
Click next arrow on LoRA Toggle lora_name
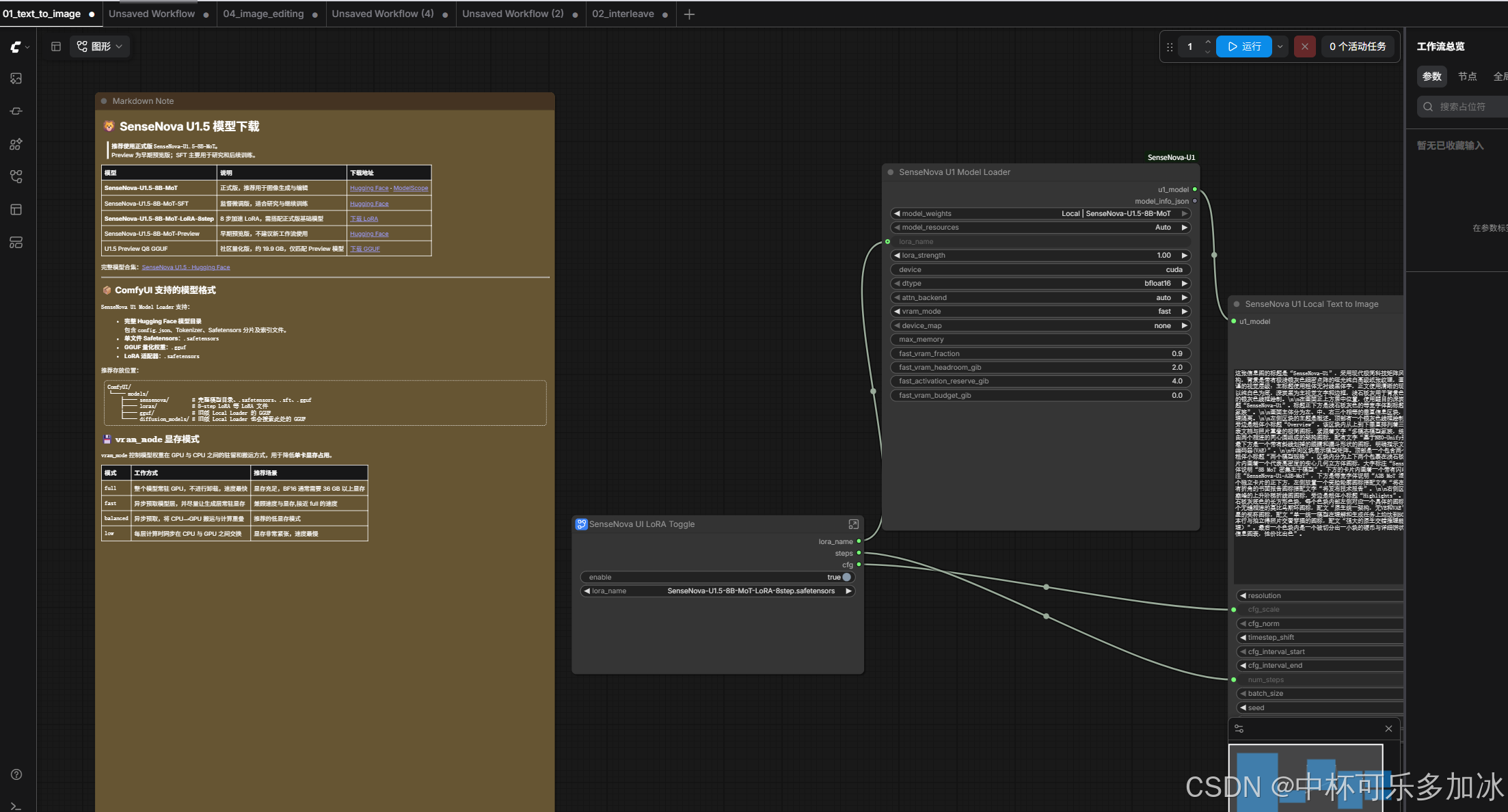click(848, 591)
